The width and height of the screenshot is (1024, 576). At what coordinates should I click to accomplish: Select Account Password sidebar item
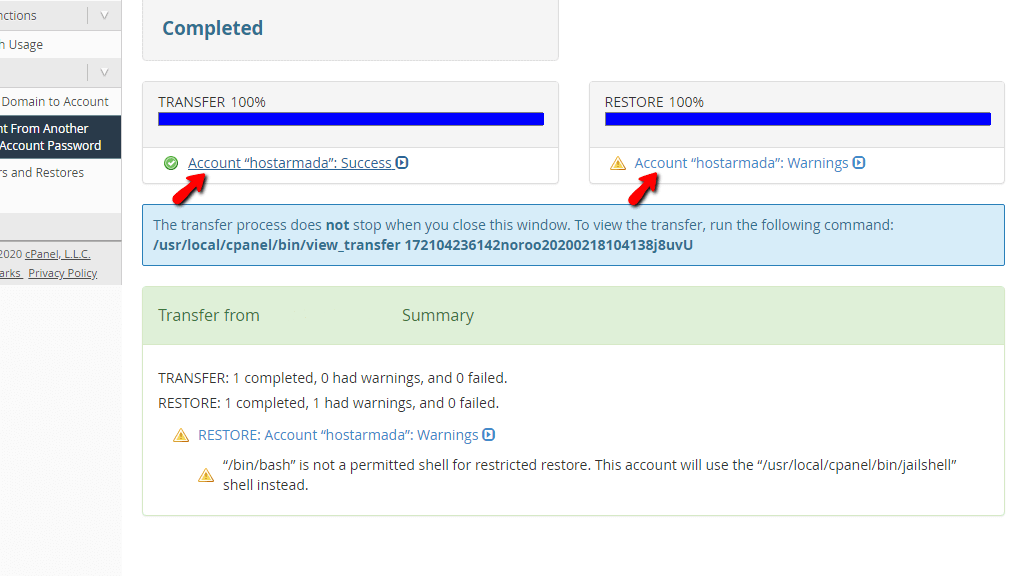(51, 146)
